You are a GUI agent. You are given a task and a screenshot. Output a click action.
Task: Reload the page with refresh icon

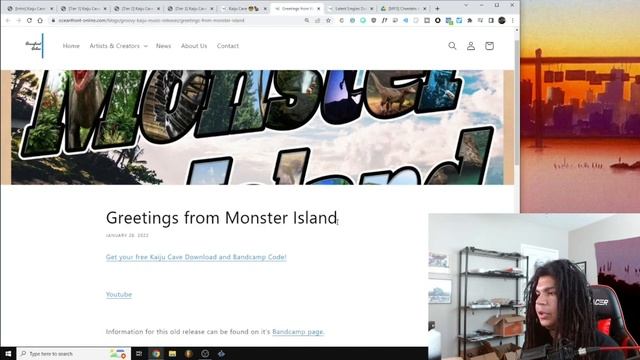[x=29, y=20]
